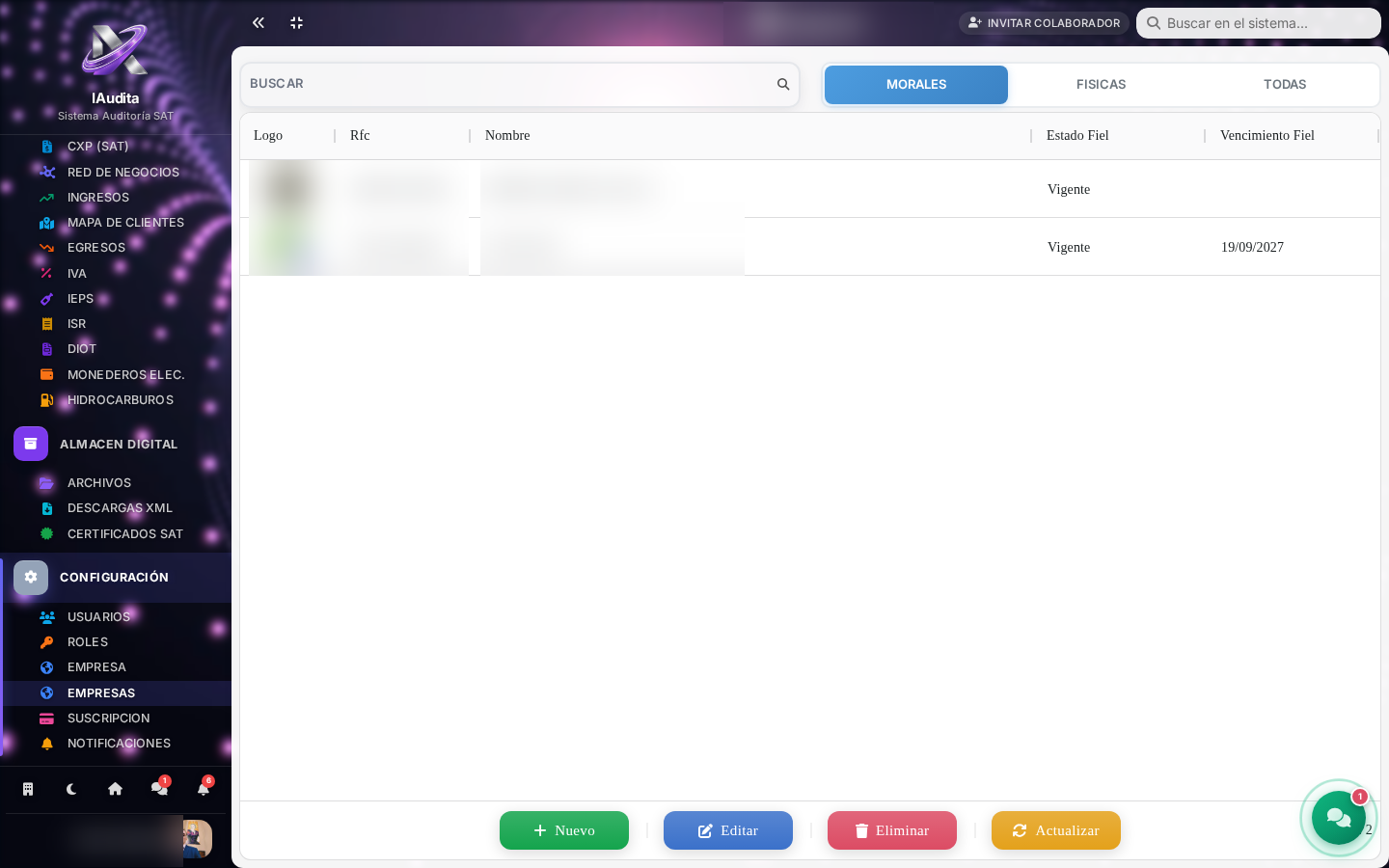Click the Usuarios people icon
This screenshot has width=1389, height=868.
[x=46, y=617]
